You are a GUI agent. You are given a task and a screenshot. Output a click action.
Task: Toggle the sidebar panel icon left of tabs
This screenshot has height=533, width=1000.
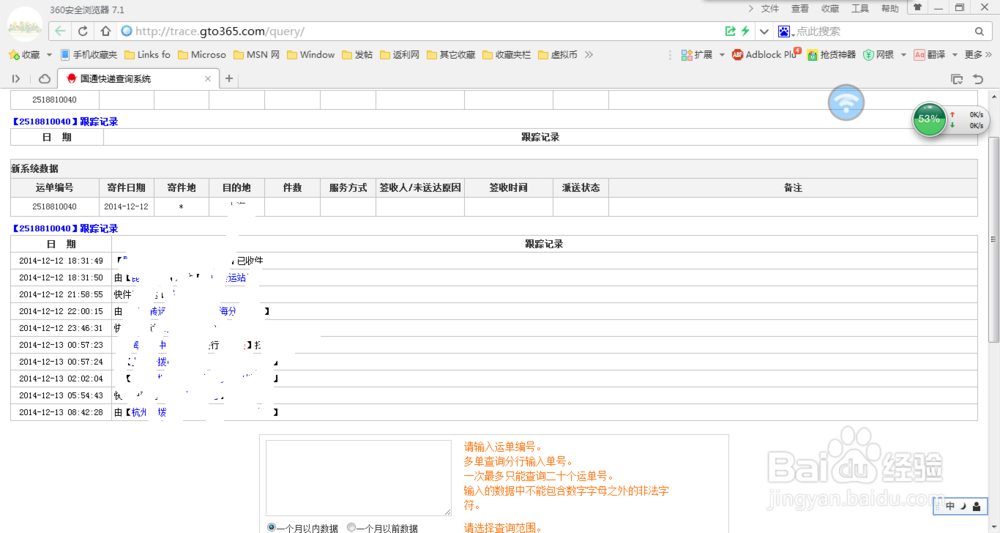point(16,79)
